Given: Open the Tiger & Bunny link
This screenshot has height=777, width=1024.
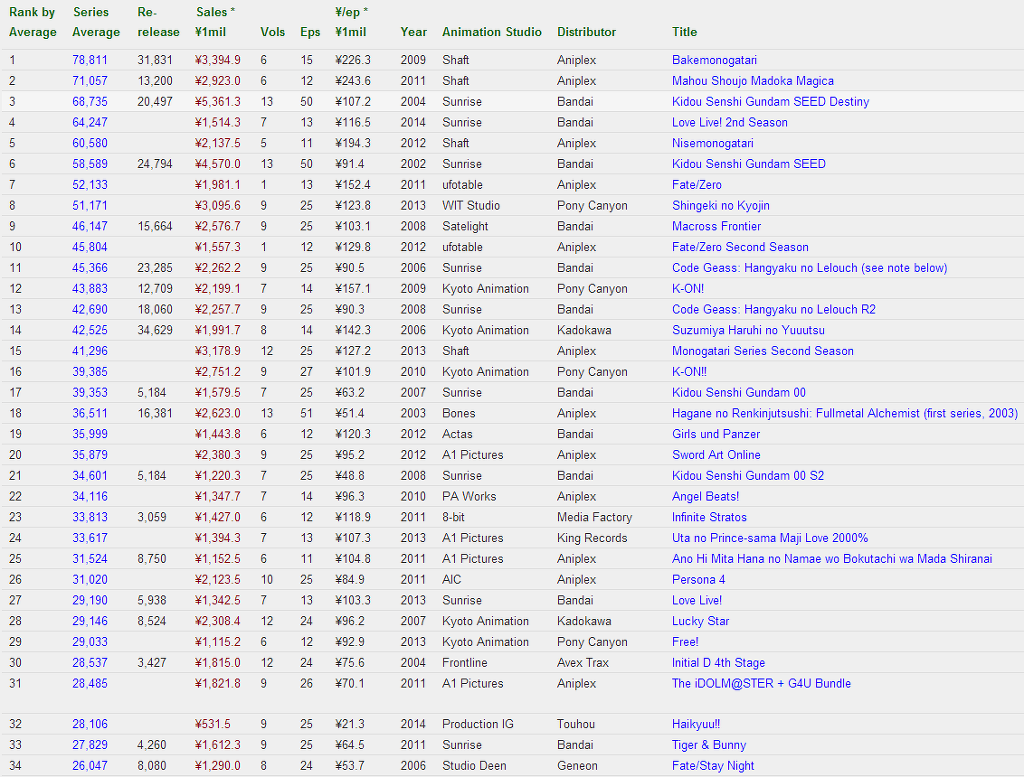Looking at the screenshot, I should pyautogui.click(x=709, y=746).
